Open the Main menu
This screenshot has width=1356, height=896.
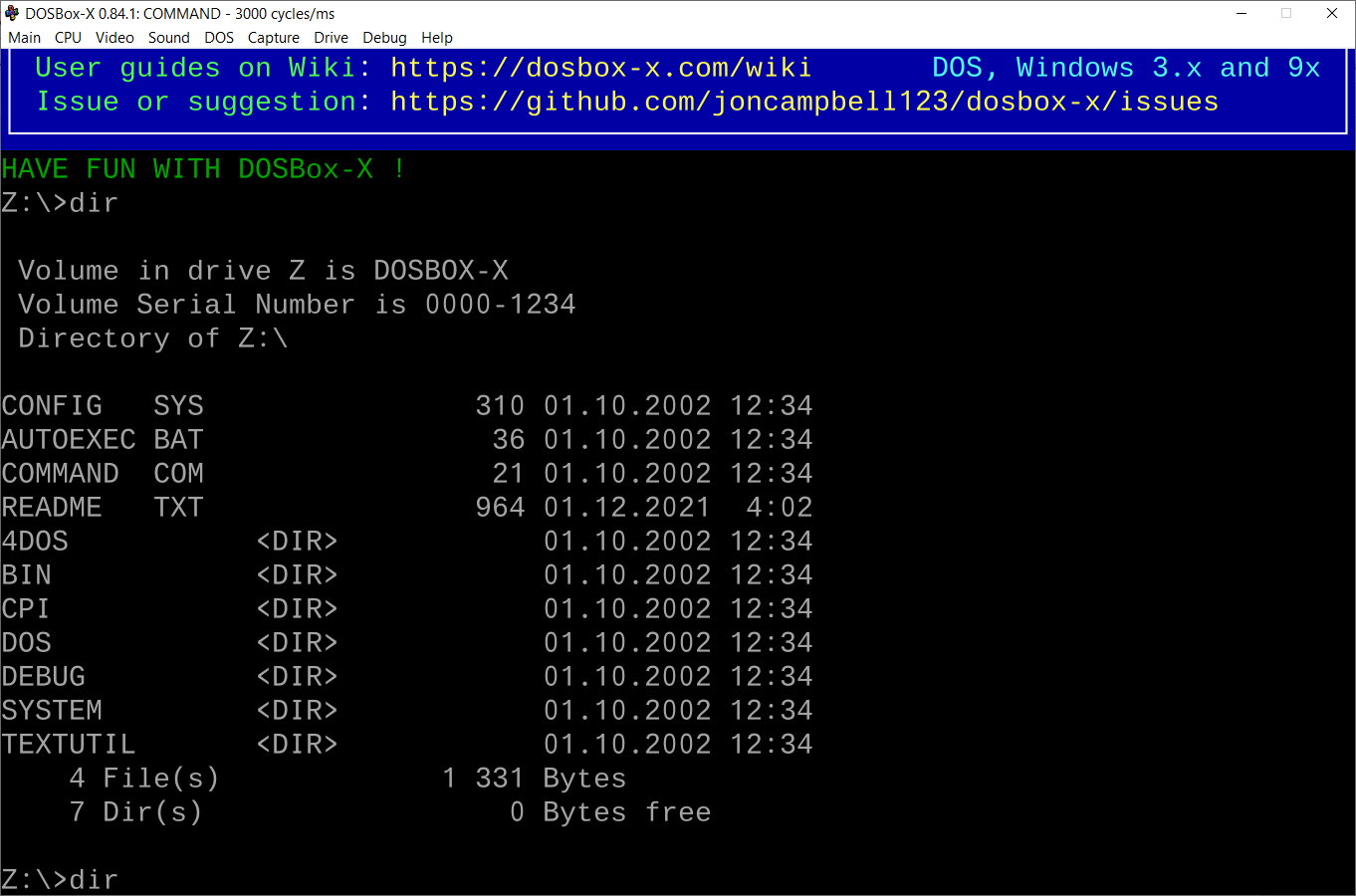[24, 37]
